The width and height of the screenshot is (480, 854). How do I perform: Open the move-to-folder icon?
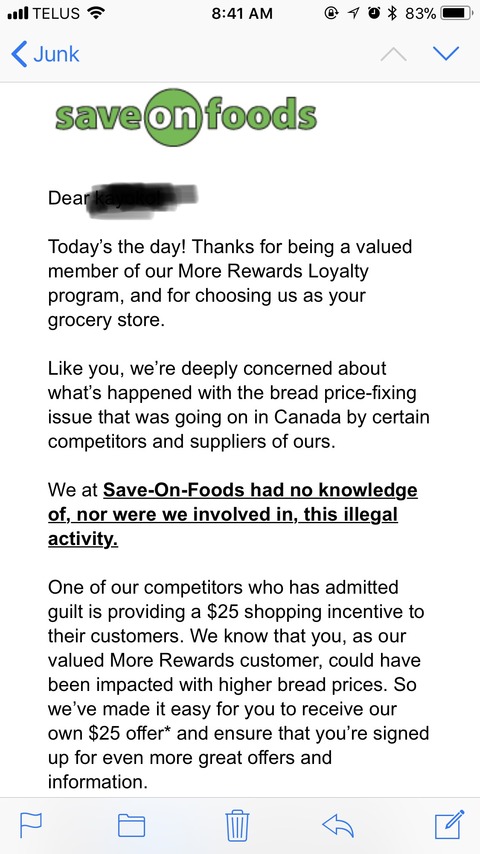click(131, 825)
